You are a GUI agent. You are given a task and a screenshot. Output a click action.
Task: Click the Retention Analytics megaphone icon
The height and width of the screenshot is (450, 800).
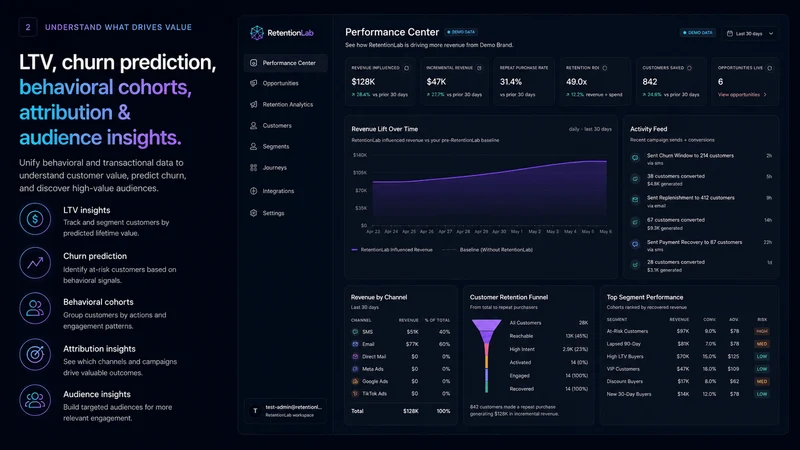pyautogui.click(x=254, y=104)
